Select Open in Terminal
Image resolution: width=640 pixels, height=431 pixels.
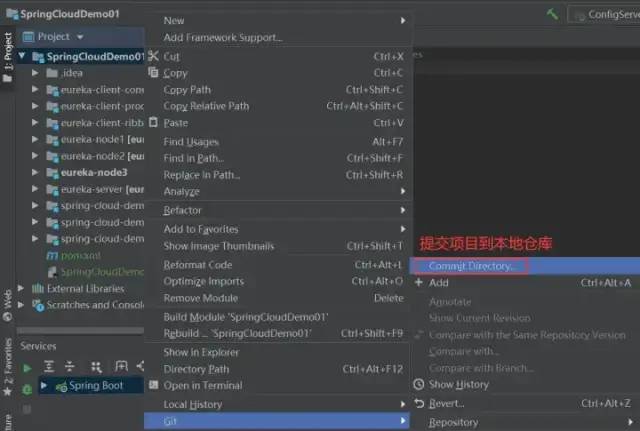coord(279,385)
